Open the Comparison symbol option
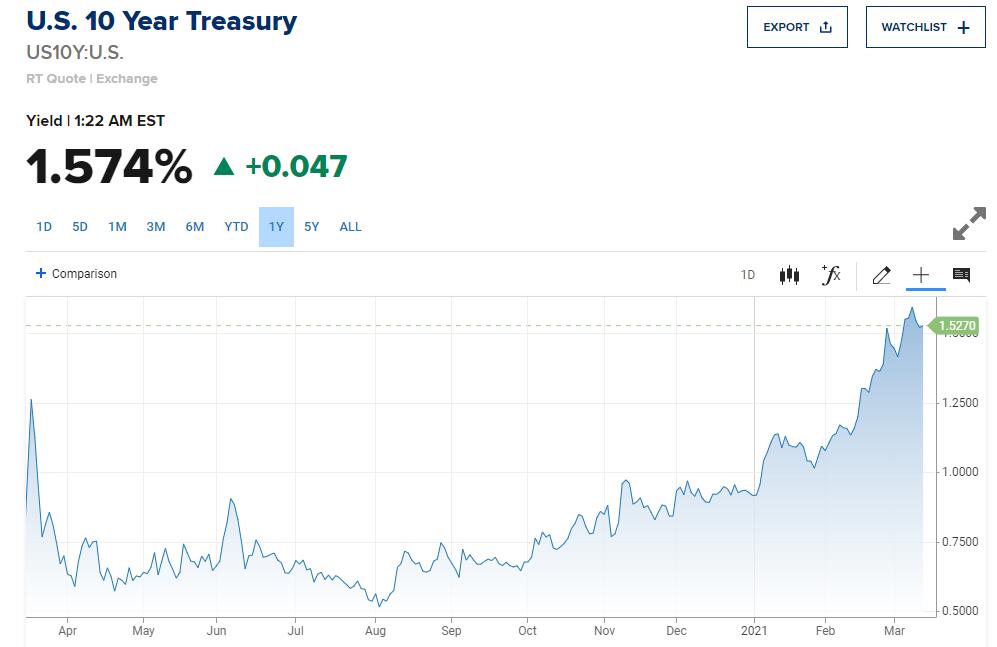The image size is (997, 647). pos(84,274)
